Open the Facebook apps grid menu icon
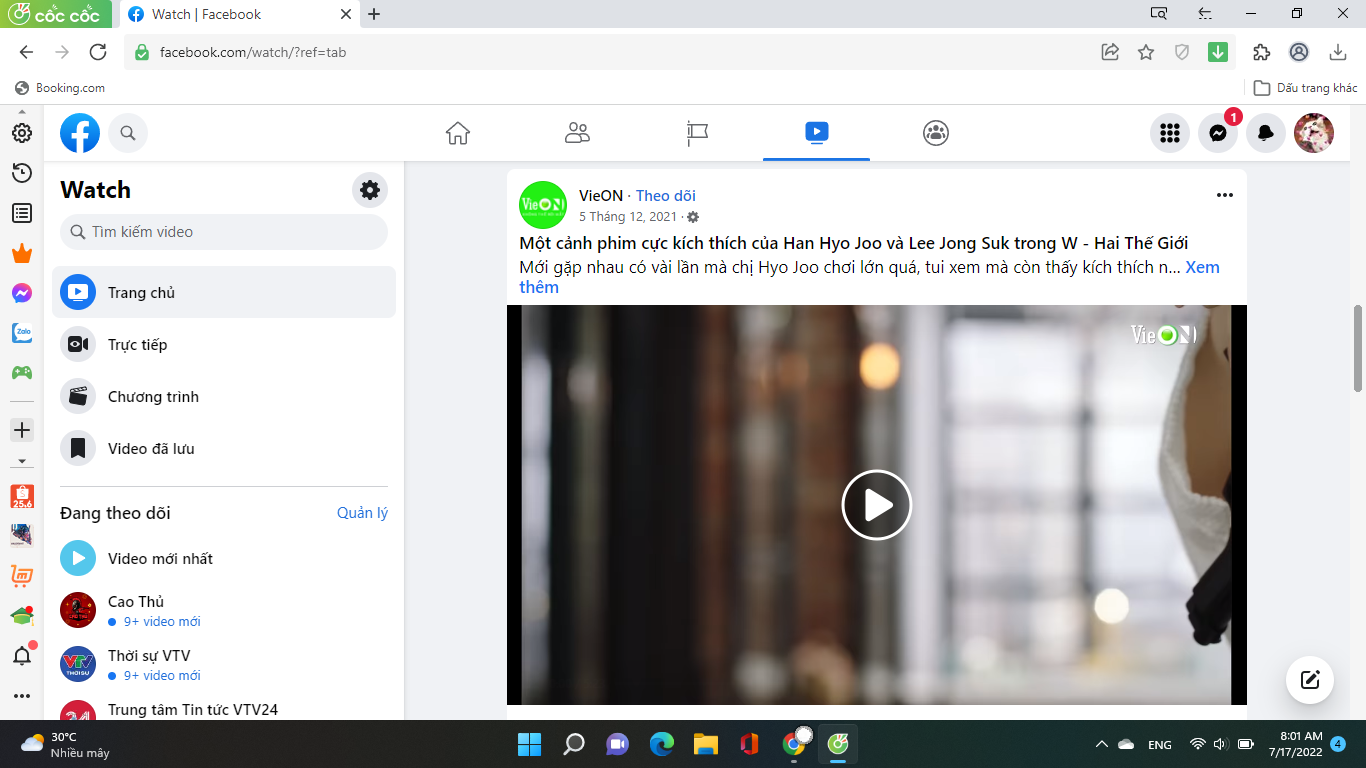 (1170, 132)
